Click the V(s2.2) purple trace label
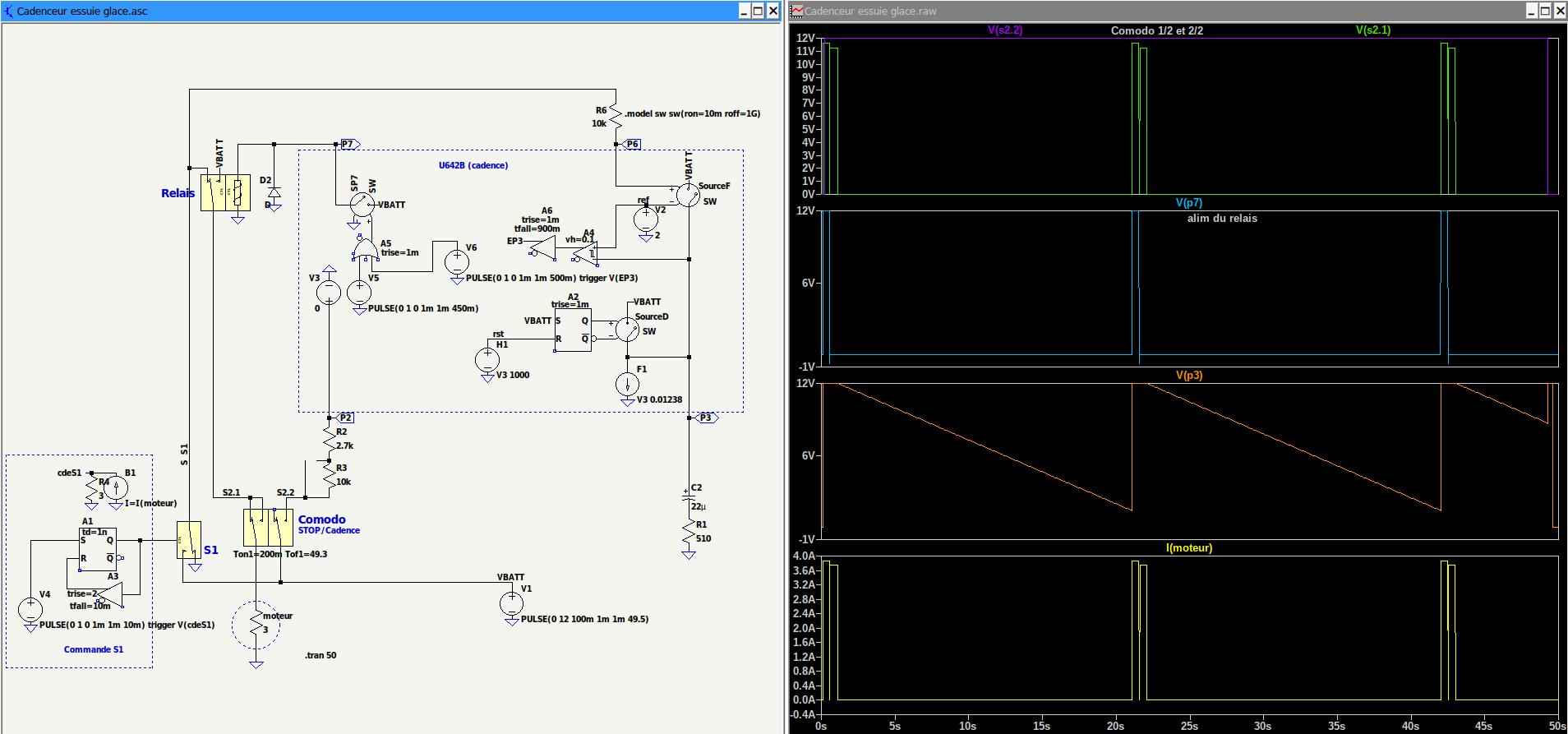This screenshot has width=1568, height=734. click(1004, 30)
